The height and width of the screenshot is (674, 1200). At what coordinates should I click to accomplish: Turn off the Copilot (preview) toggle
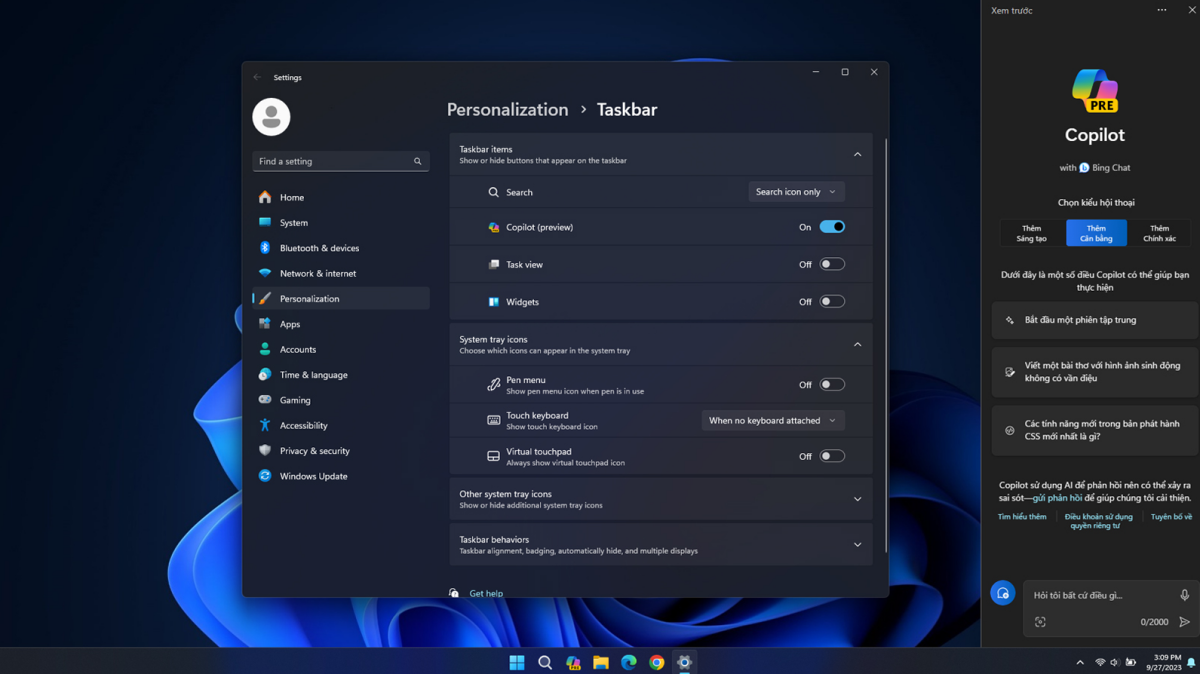click(832, 227)
